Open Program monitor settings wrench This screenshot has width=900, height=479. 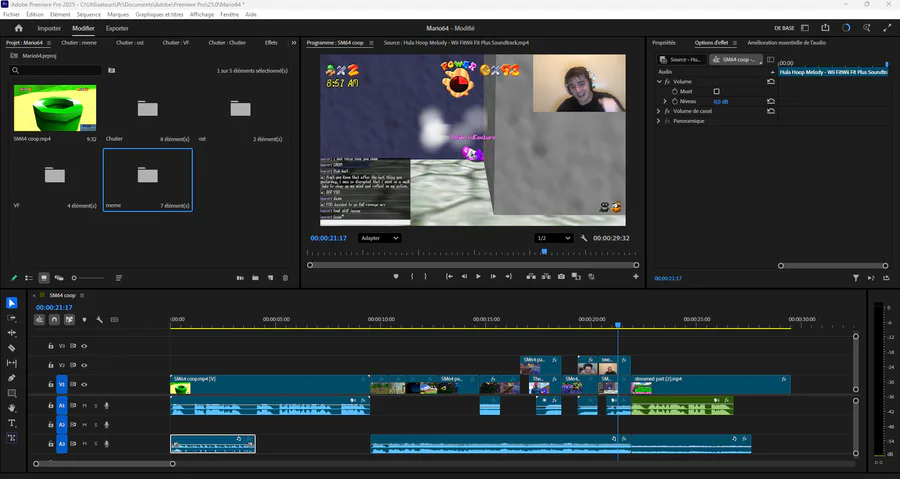(x=584, y=238)
